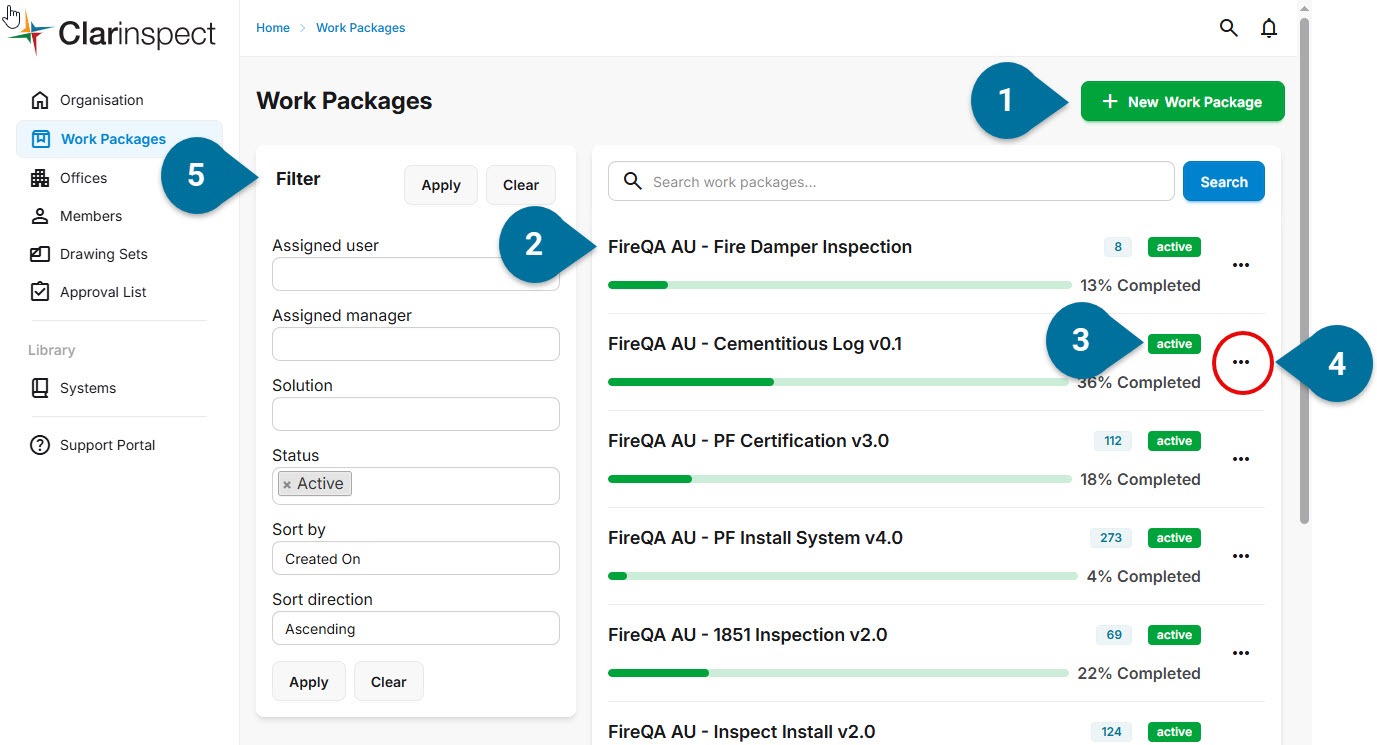Open more options for Cementitious Log v0.1
The height and width of the screenshot is (745, 1377).
(1241, 362)
